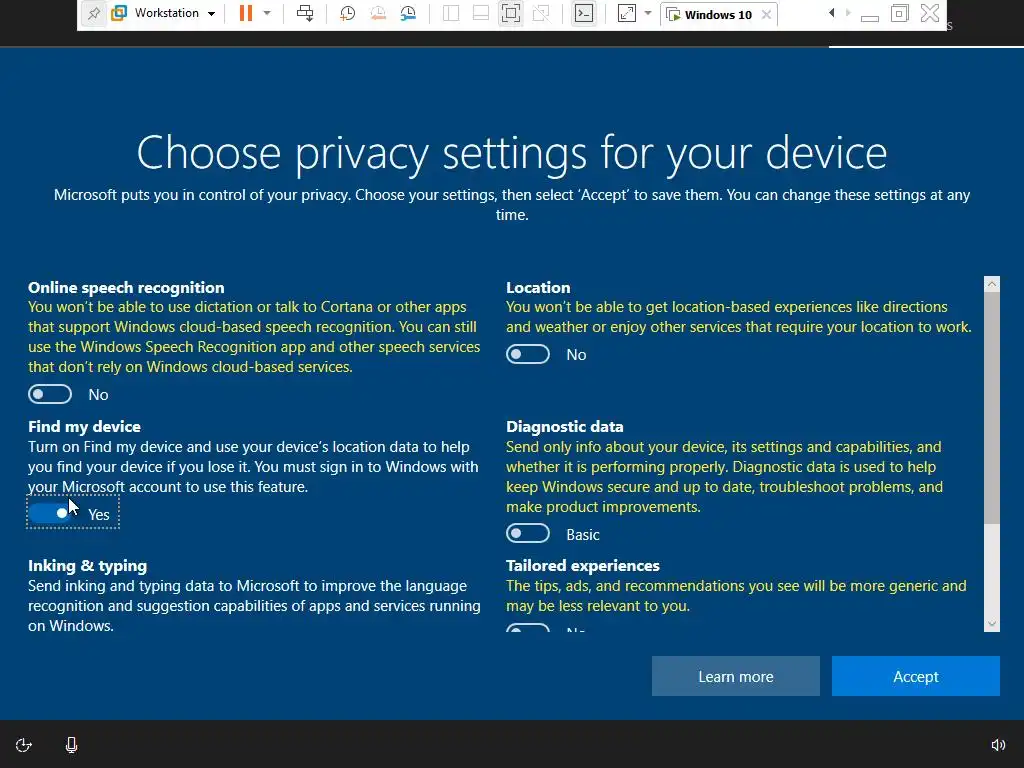Click the pin toolbar icon
The height and width of the screenshot is (768, 1024).
pyautogui.click(x=93, y=13)
